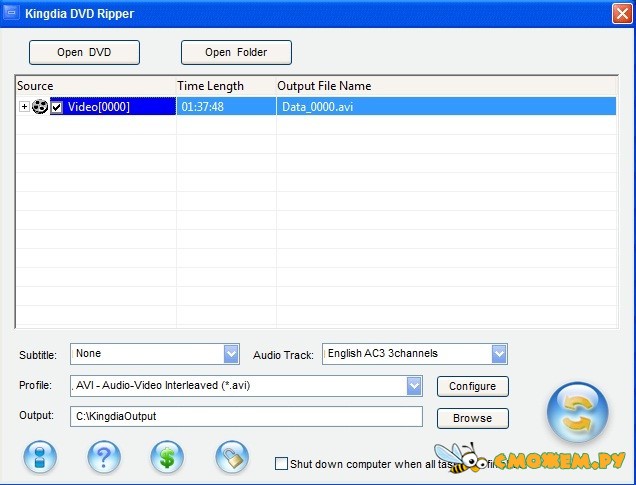Enable shut down computer when tasks finish
The image size is (636, 485).
tap(281, 464)
